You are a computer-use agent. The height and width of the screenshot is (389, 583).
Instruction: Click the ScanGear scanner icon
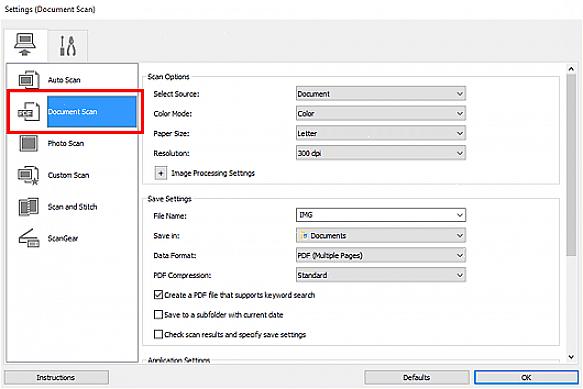29,238
